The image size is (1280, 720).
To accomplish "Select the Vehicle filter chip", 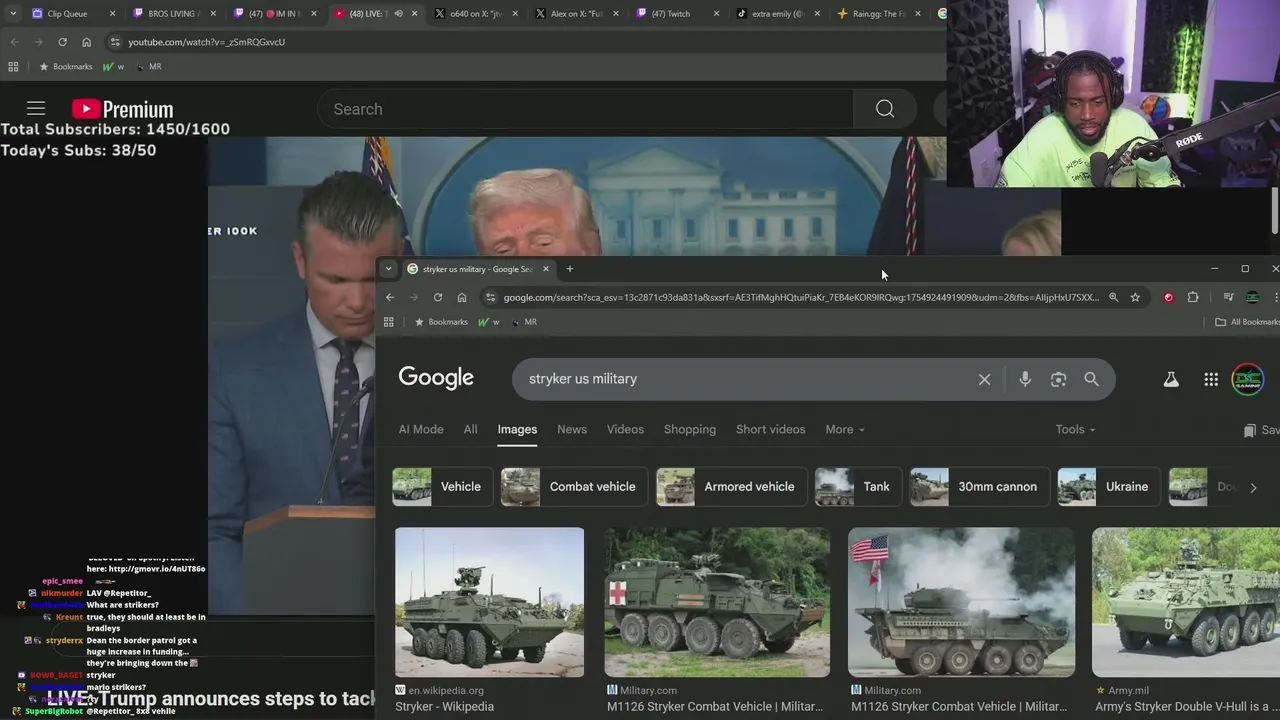I will pyautogui.click(x=443, y=487).
